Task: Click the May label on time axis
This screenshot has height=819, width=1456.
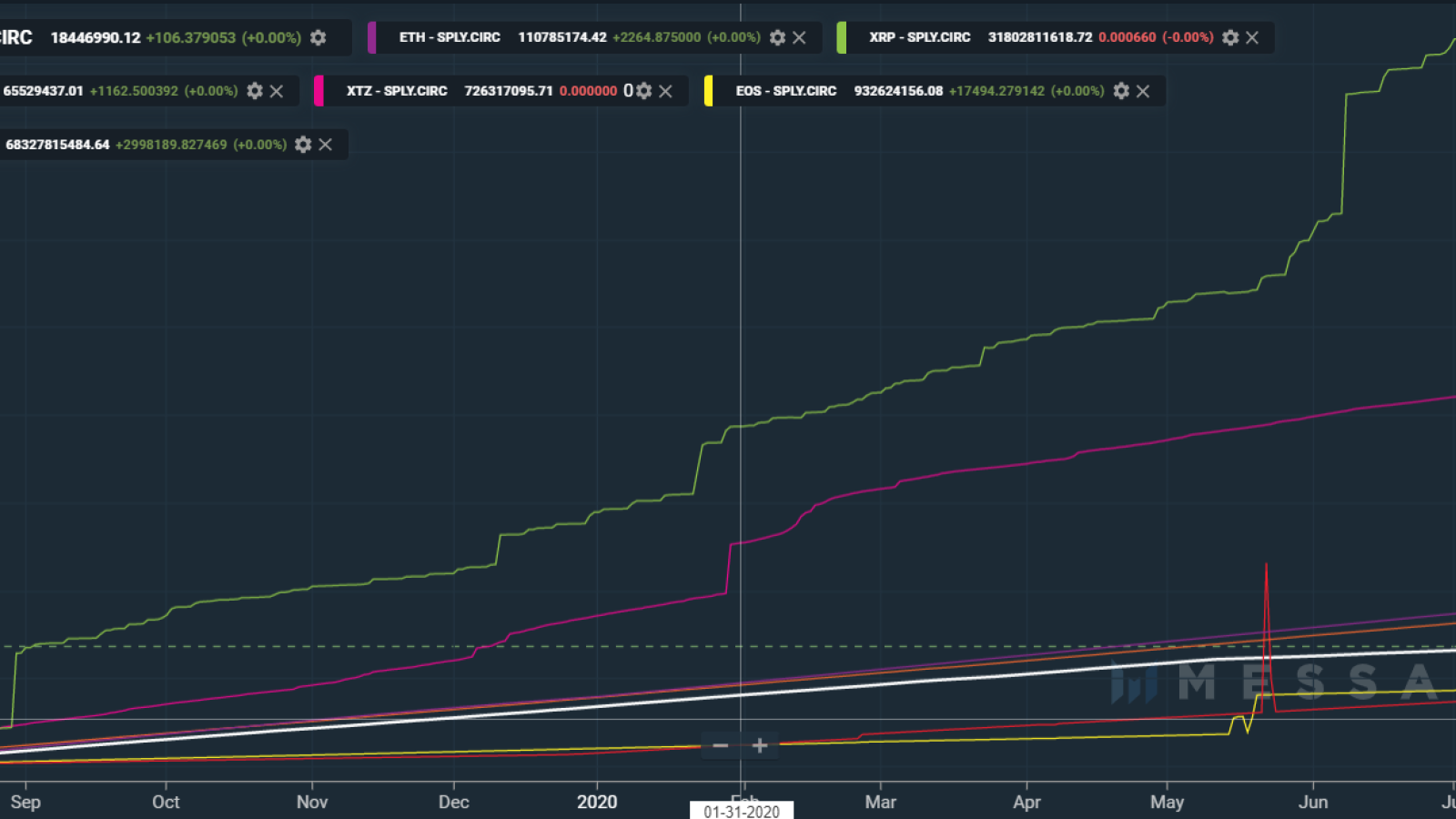Action: click(x=1168, y=802)
